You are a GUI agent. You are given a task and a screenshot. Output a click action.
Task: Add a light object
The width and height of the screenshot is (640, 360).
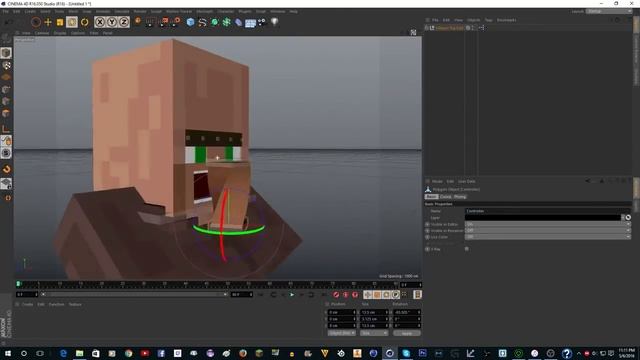coord(274,22)
